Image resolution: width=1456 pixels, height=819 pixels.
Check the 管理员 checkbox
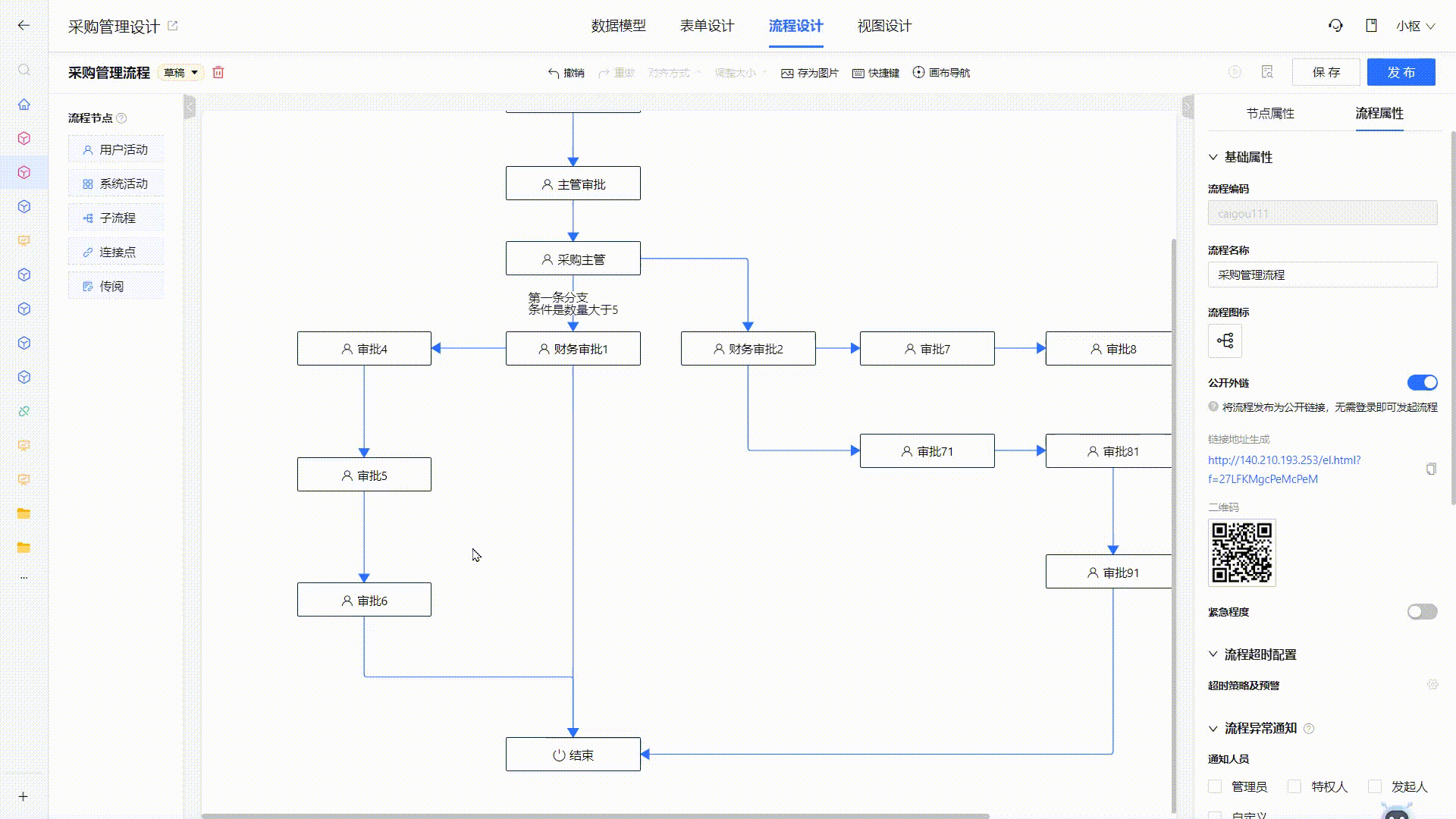[x=1215, y=786]
